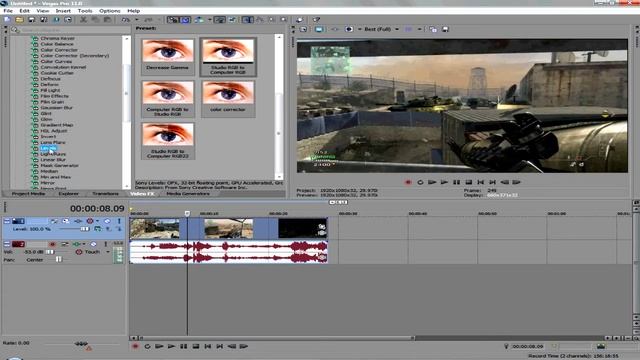Click the Copy icon in main toolbar
640x360 pixels.
pos(95,20)
